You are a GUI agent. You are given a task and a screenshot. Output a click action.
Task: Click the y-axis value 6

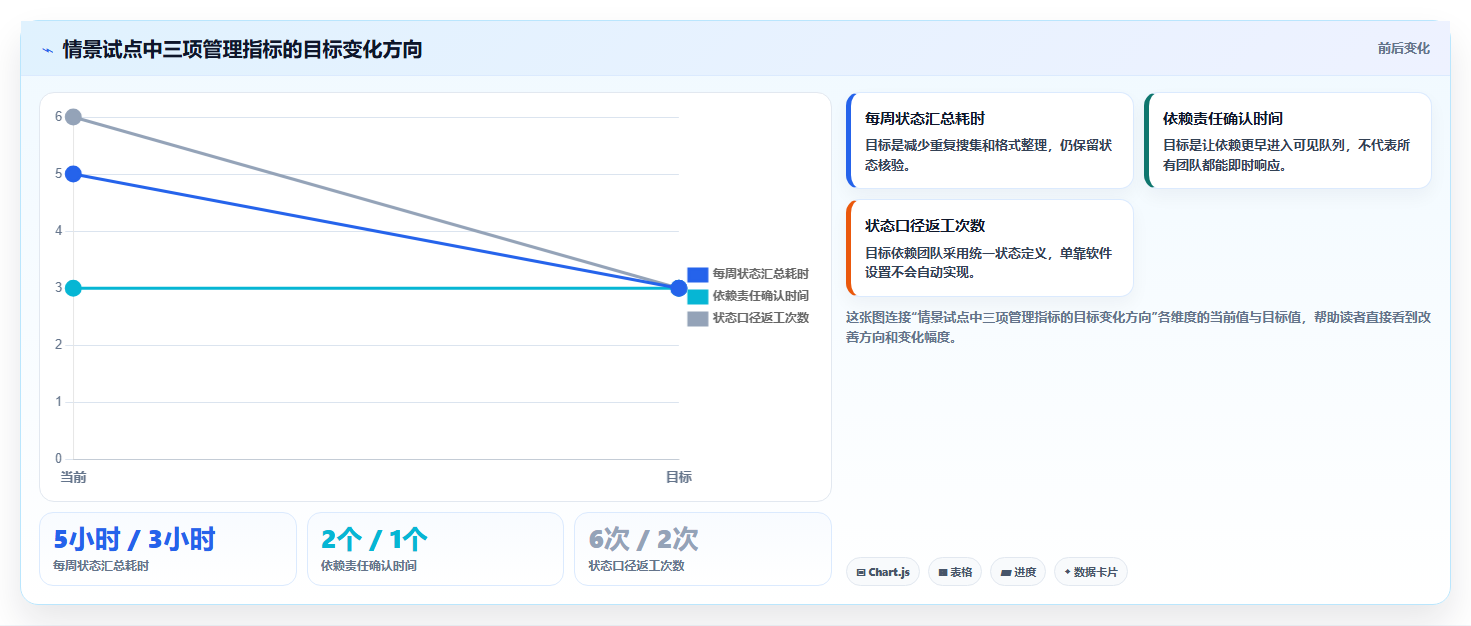(58, 117)
